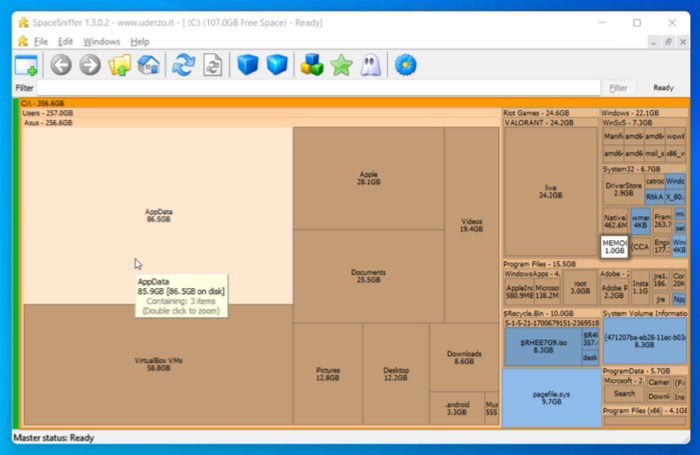The height and width of the screenshot is (455, 700).
Task: Click the green star tagging icon
Action: (342, 65)
